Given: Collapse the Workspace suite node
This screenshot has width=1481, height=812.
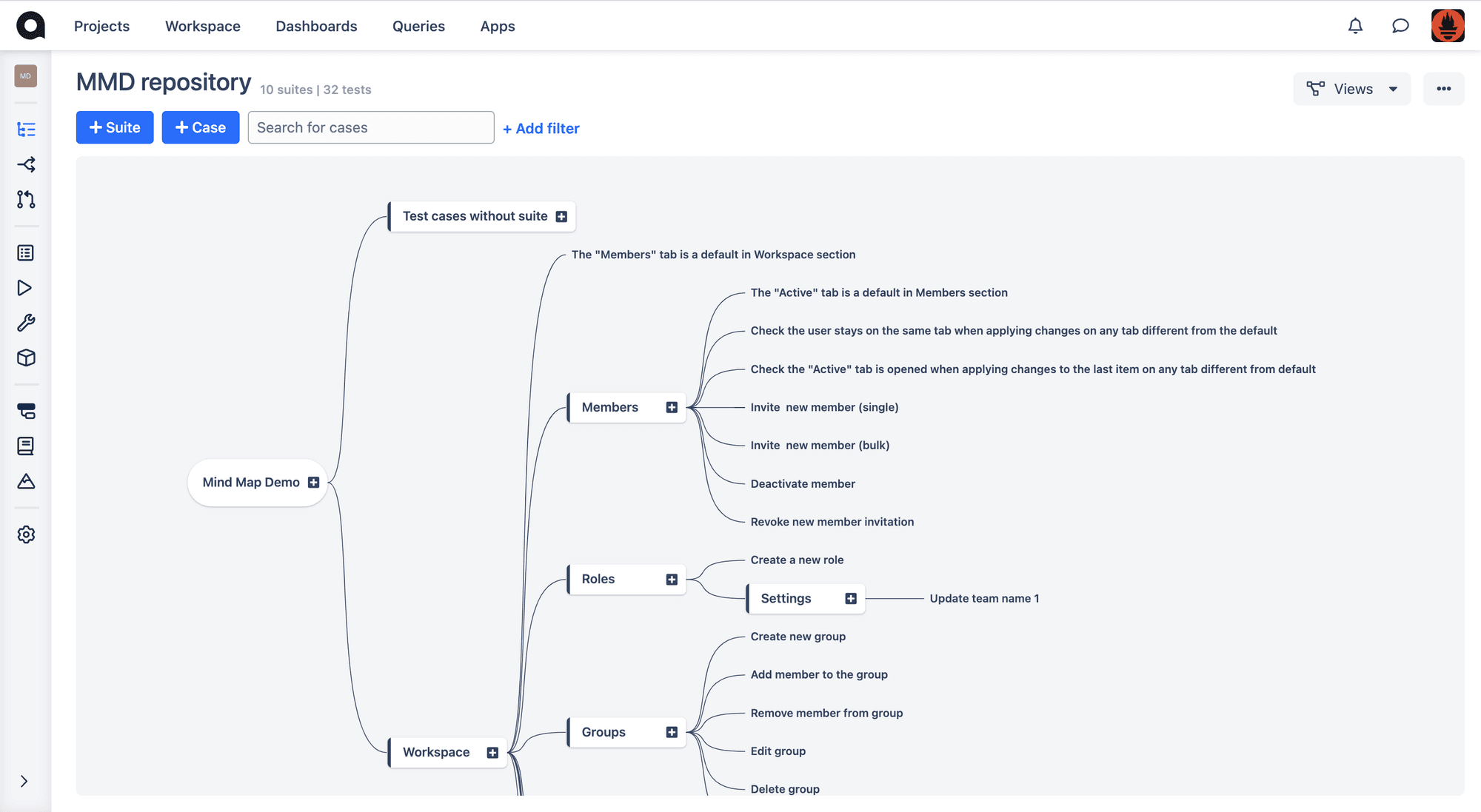Looking at the screenshot, I should (x=492, y=753).
